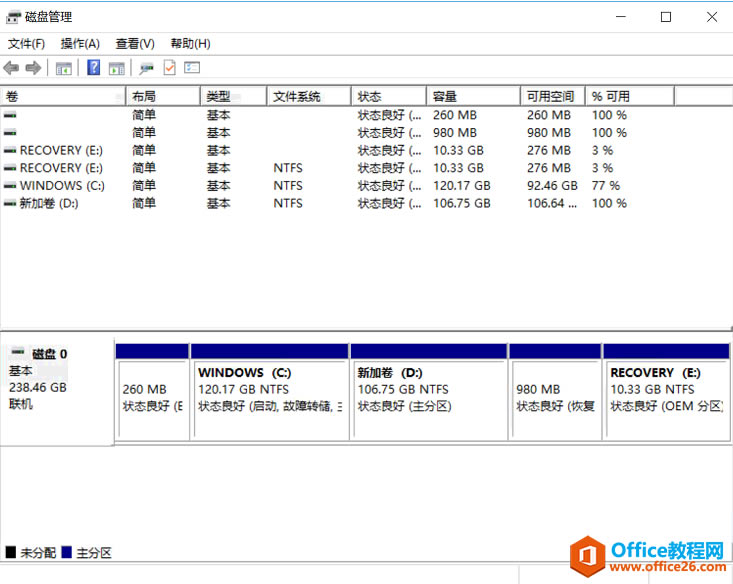Select drive icon of the 260 MB volume row

[10, 115]
